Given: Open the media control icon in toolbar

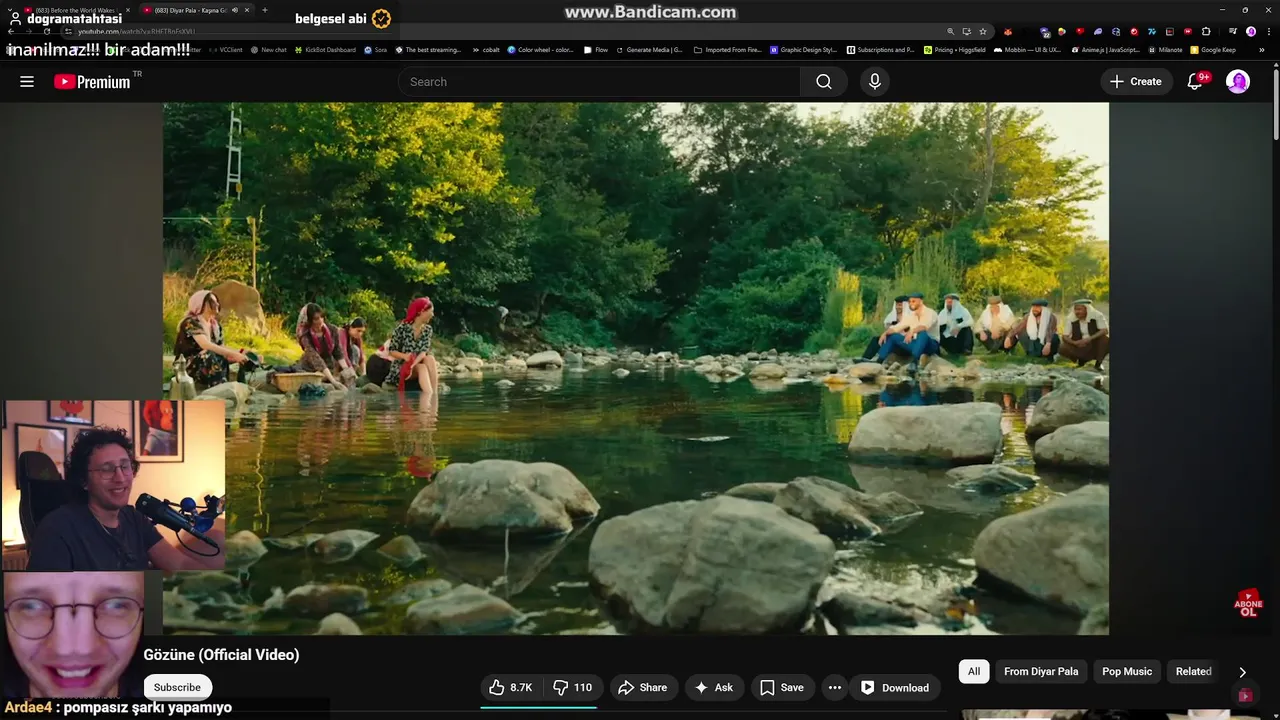Looking at the screenshot, I should click(x=1232, y=31).
